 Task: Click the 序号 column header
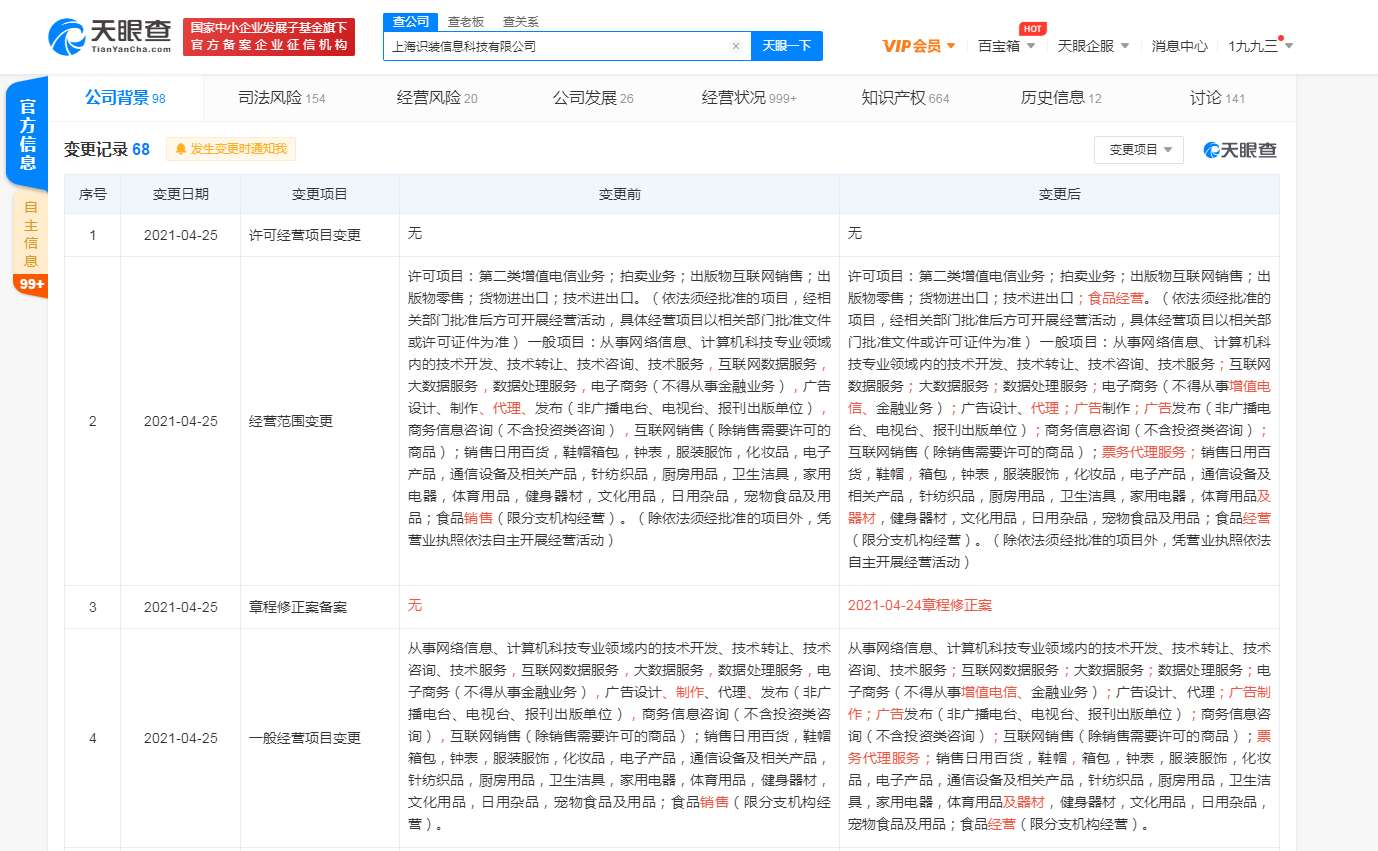pyautogui.click(x=93, y=194)
